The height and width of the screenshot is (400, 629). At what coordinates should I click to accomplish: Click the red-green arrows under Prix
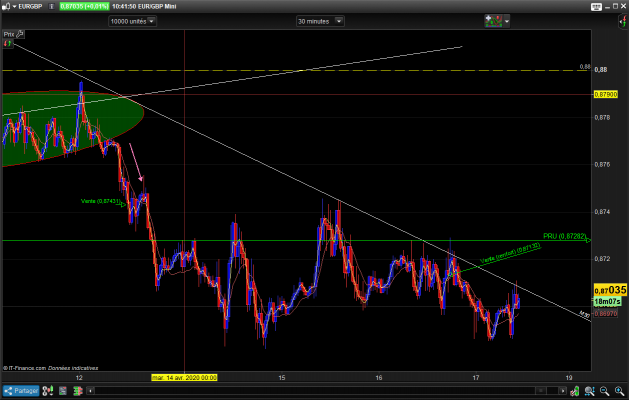(8, 43)
